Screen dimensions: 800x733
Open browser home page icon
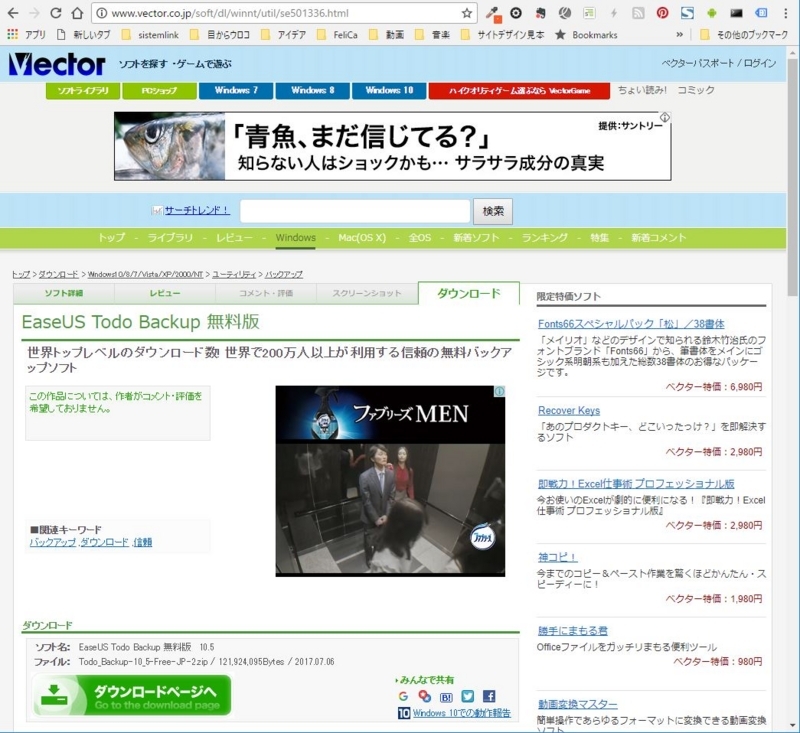[x=77, y=13]
